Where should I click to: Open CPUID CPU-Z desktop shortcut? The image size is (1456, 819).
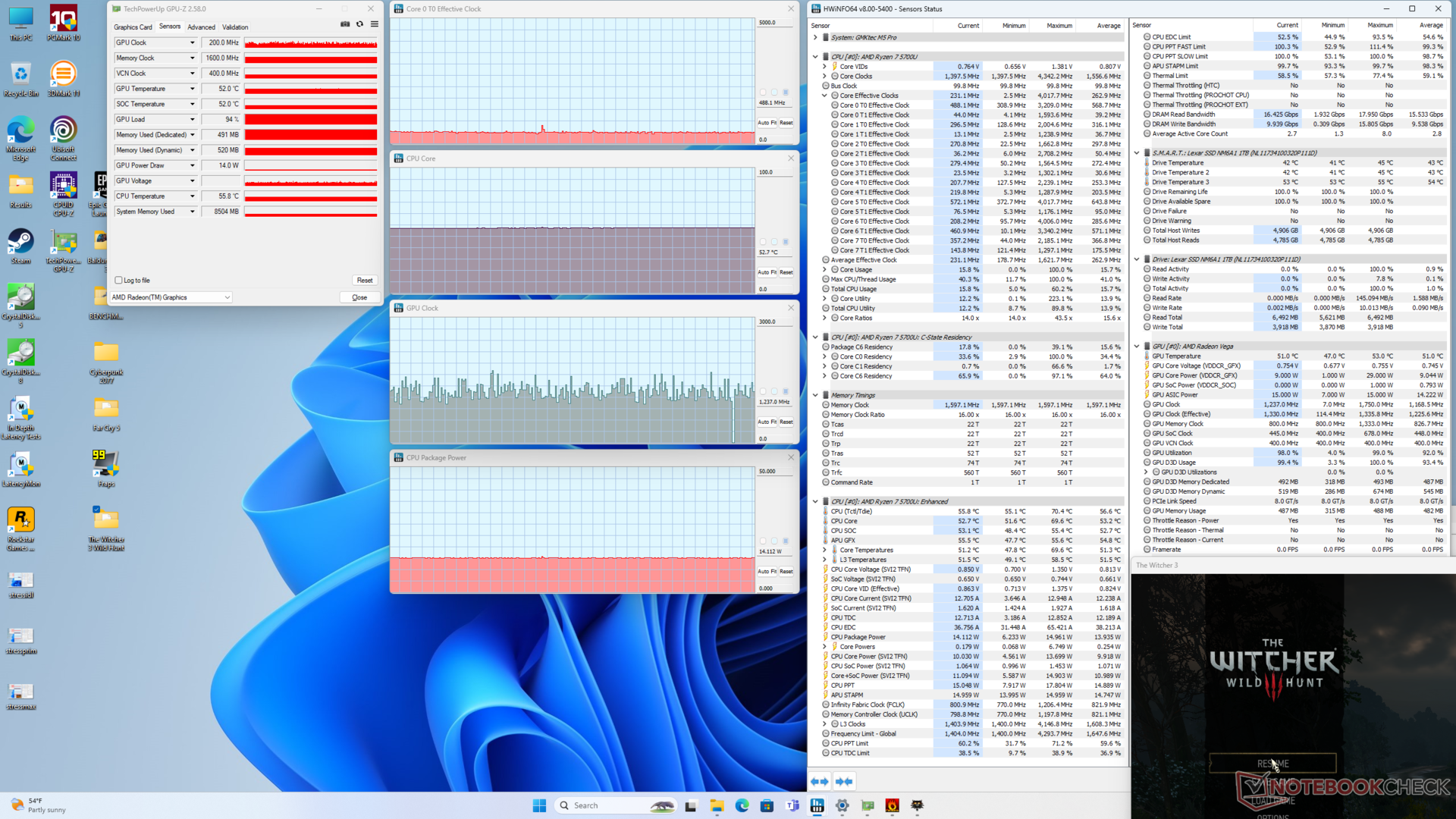click(63, 193)
